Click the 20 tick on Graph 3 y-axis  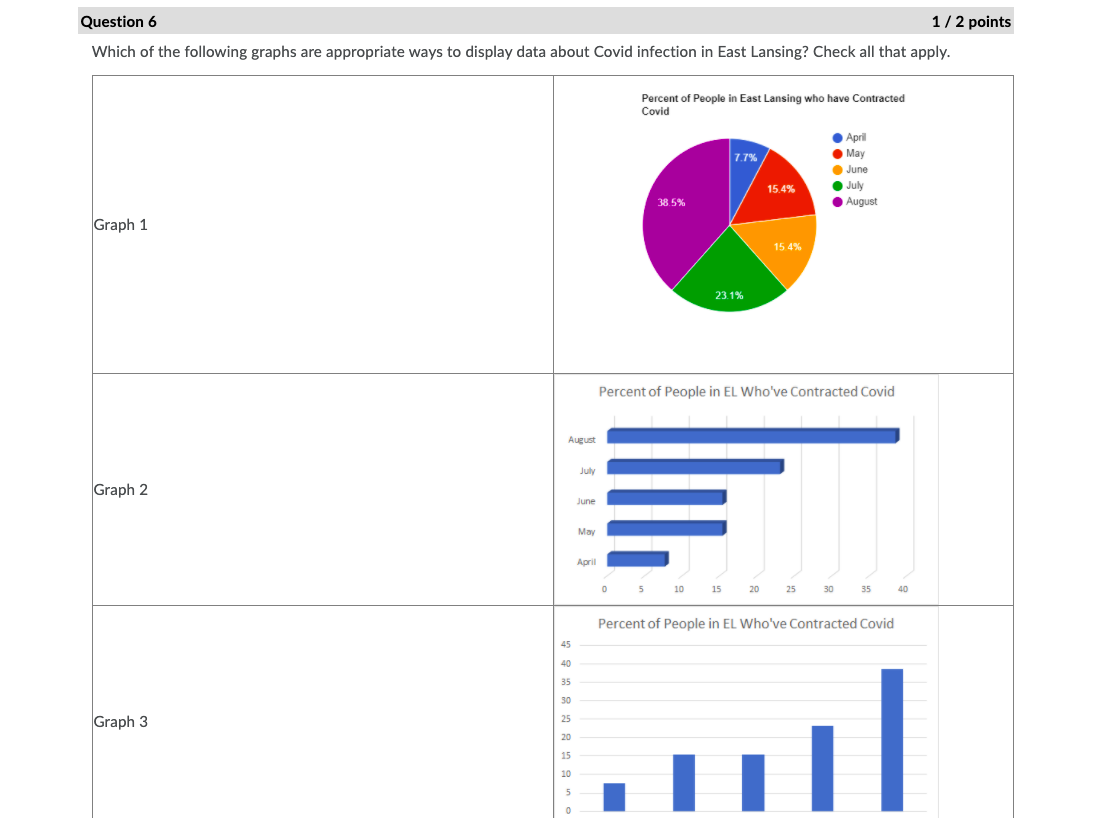pyautogui.click(x=565, y=737)
